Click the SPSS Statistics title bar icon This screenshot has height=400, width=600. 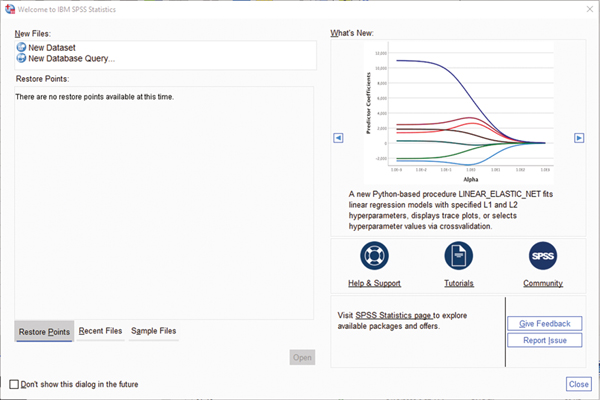coord(10,9)
